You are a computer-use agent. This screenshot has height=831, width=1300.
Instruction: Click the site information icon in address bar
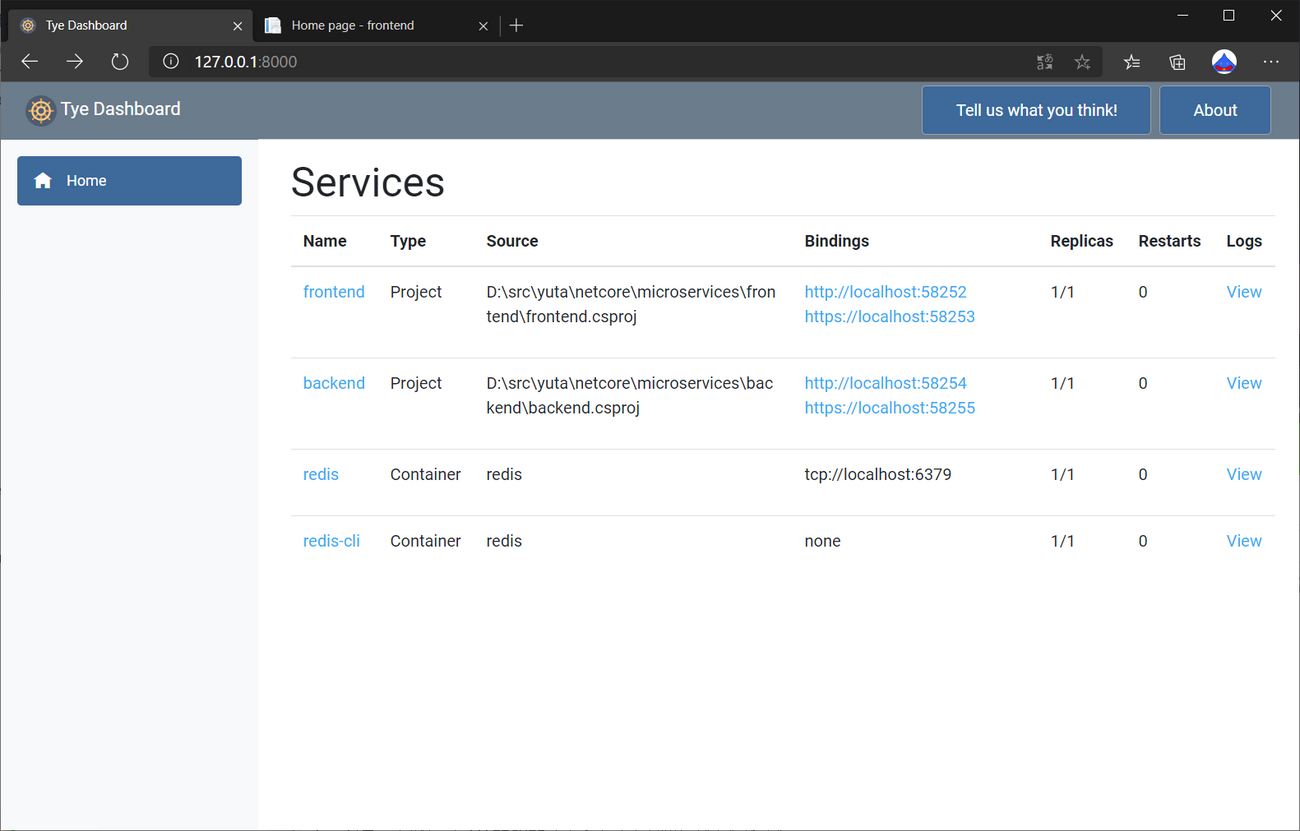(x=171, y=62)
